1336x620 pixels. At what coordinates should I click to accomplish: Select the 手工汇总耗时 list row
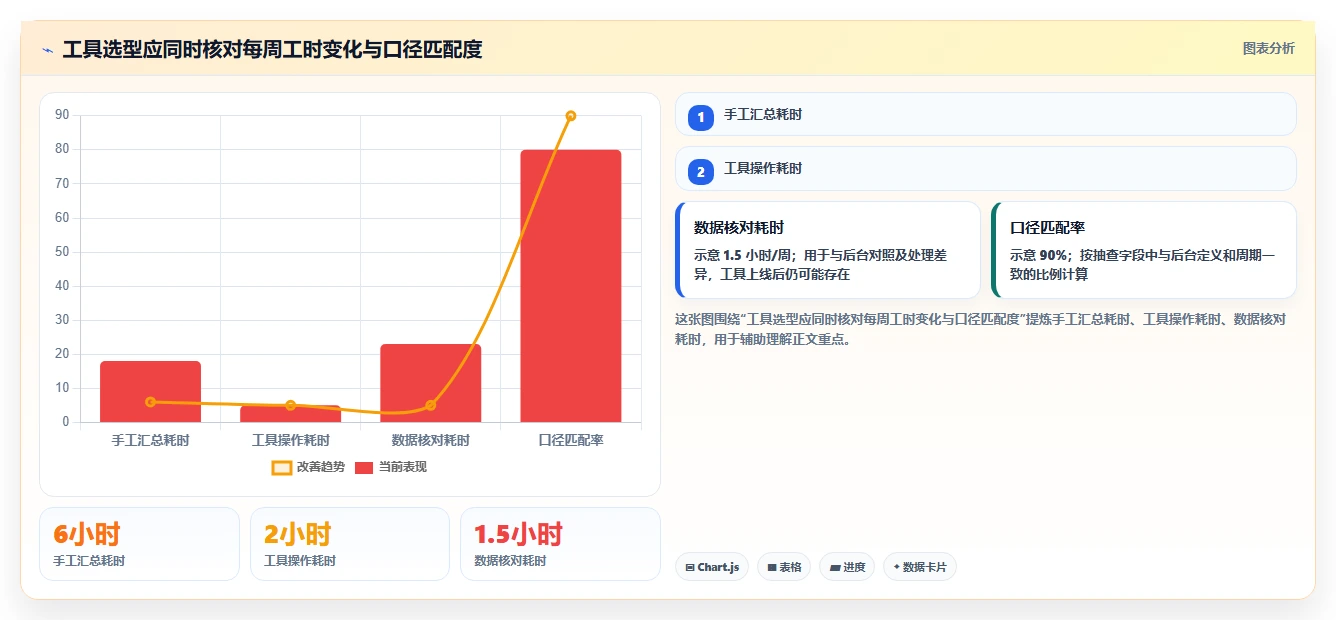(x=985, y=114)
